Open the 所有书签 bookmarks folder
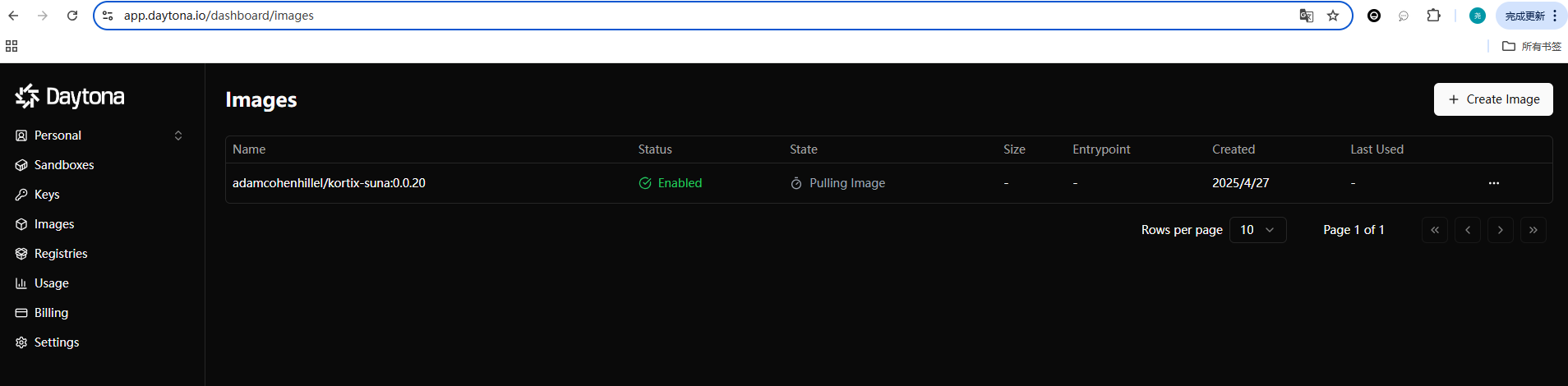The width and height of the screenshot is (1568, 386). pos(1532,46)
